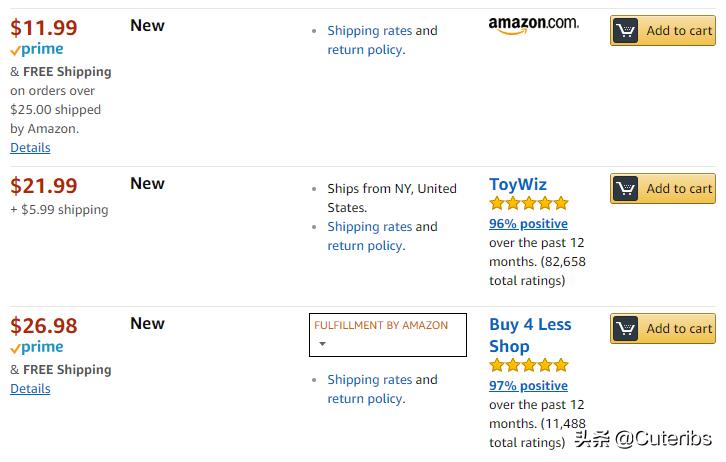Image resolution: width=726 pixels, height=462 pixels.
Task: Click the cart icon on the ToyWiz offer
Action: (627, 189)
